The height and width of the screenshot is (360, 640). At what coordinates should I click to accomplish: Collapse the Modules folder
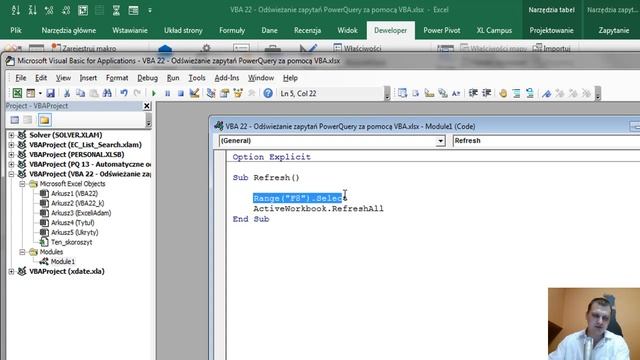tap(22, 252)
